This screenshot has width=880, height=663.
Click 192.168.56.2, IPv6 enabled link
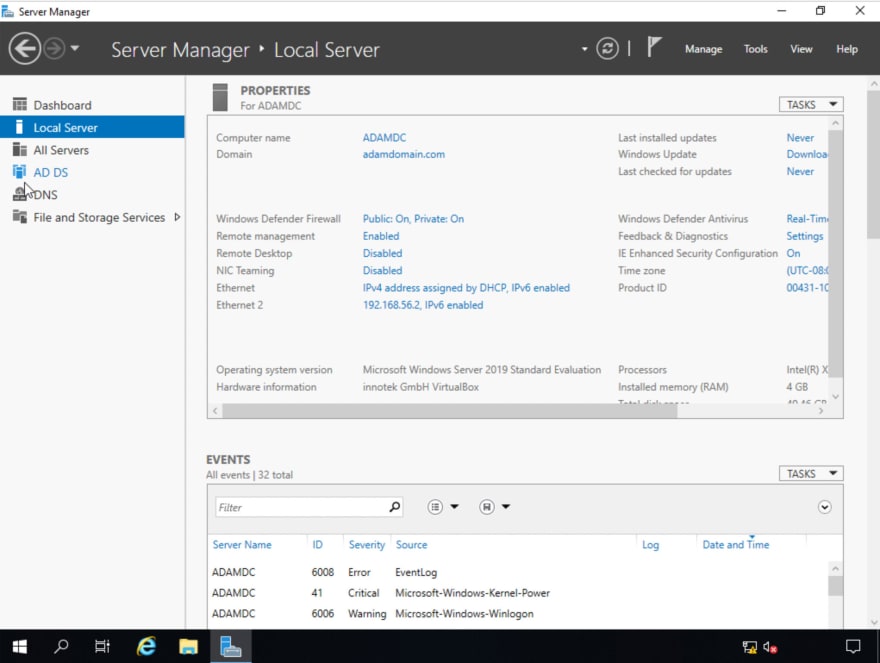[423, 305]
